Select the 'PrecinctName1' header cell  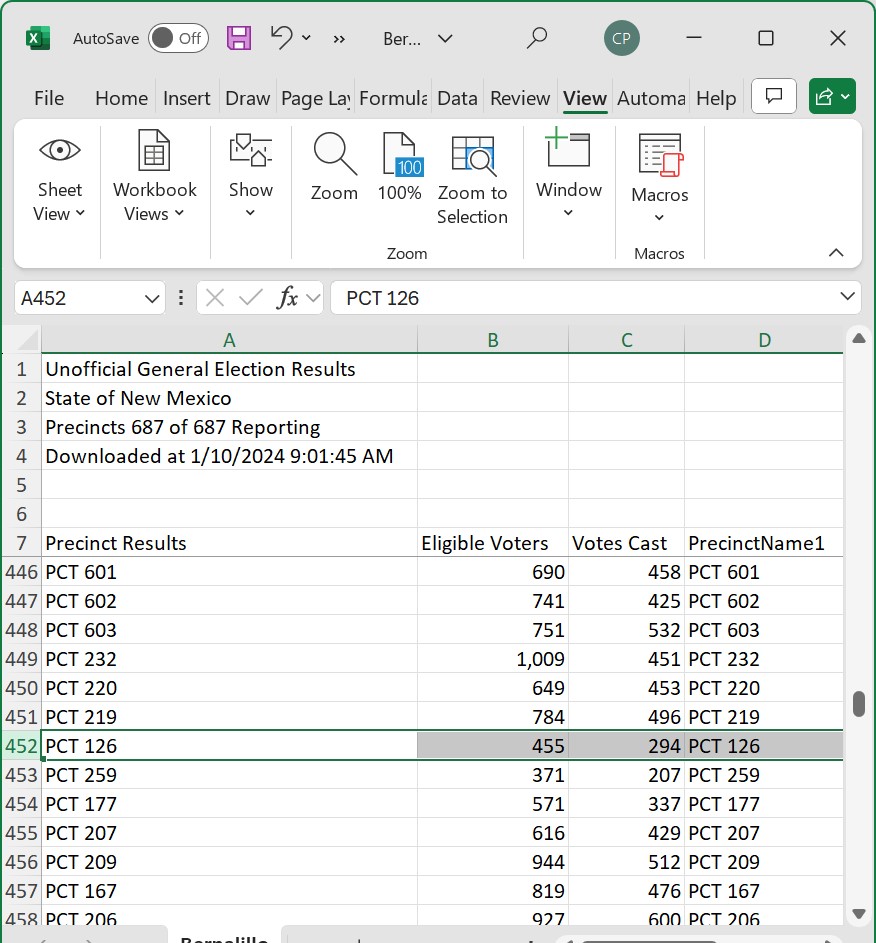[764, 543]
